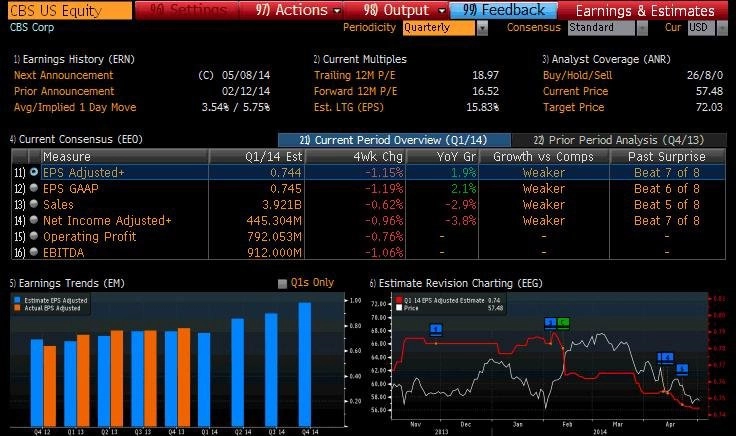Open Analyst Coverage (ANR) section link
Image resolution: width=736 pixels, height=436 pixels.
click(606, 59)
